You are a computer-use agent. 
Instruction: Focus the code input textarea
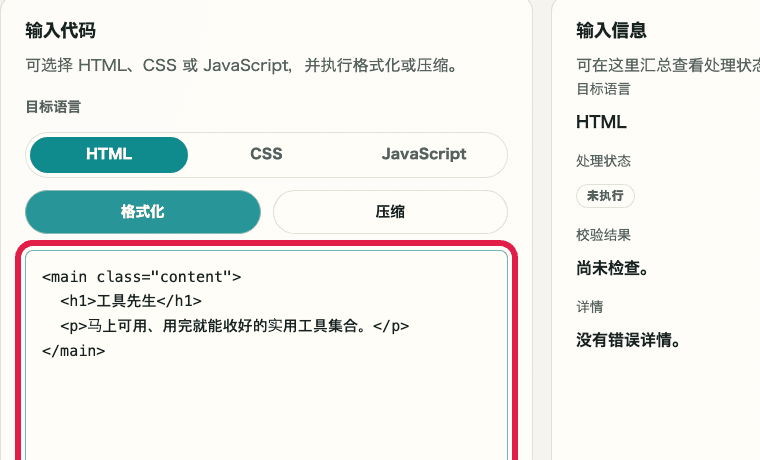(267, 355)
